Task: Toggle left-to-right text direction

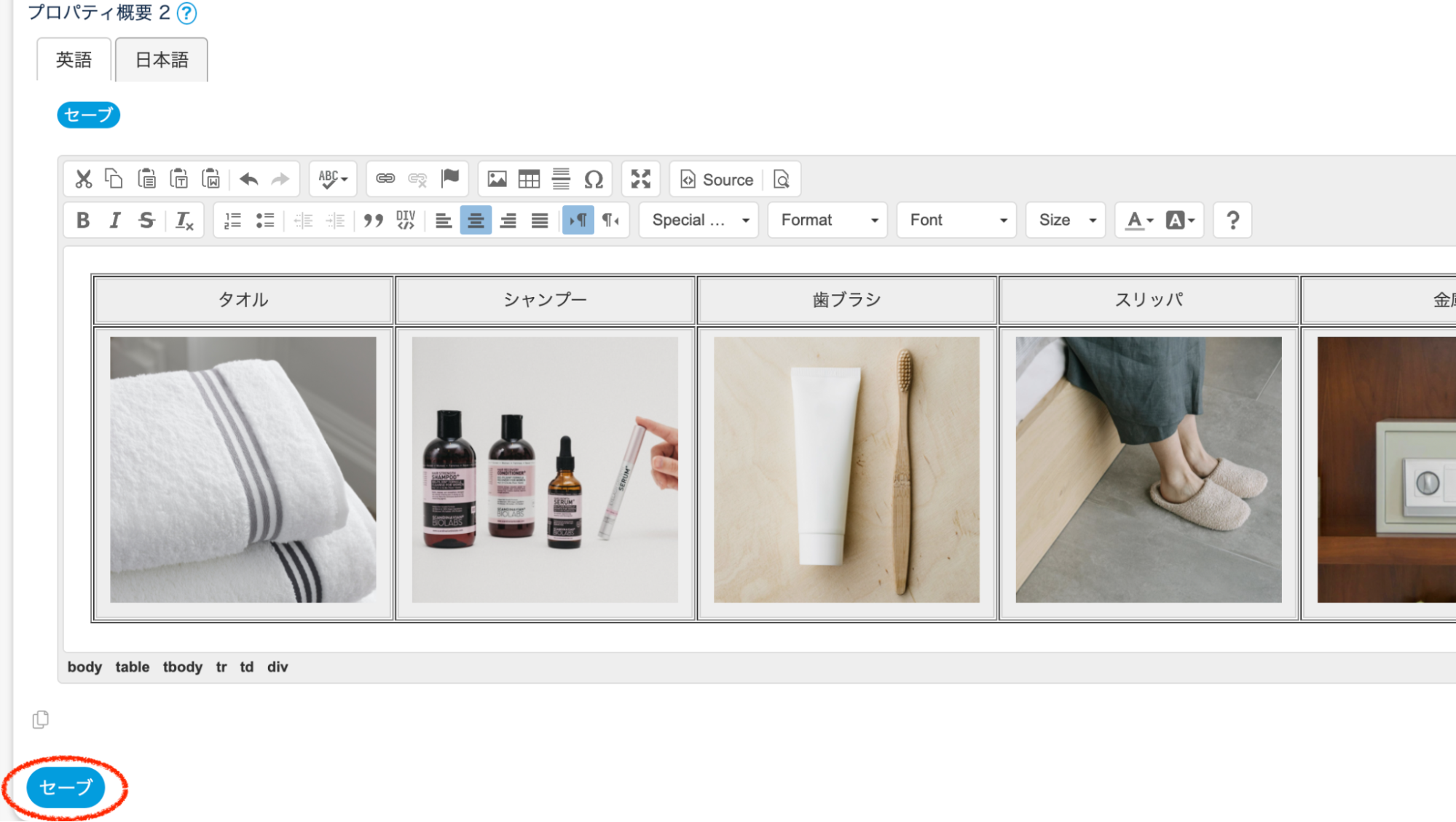Action: [578, 221]
